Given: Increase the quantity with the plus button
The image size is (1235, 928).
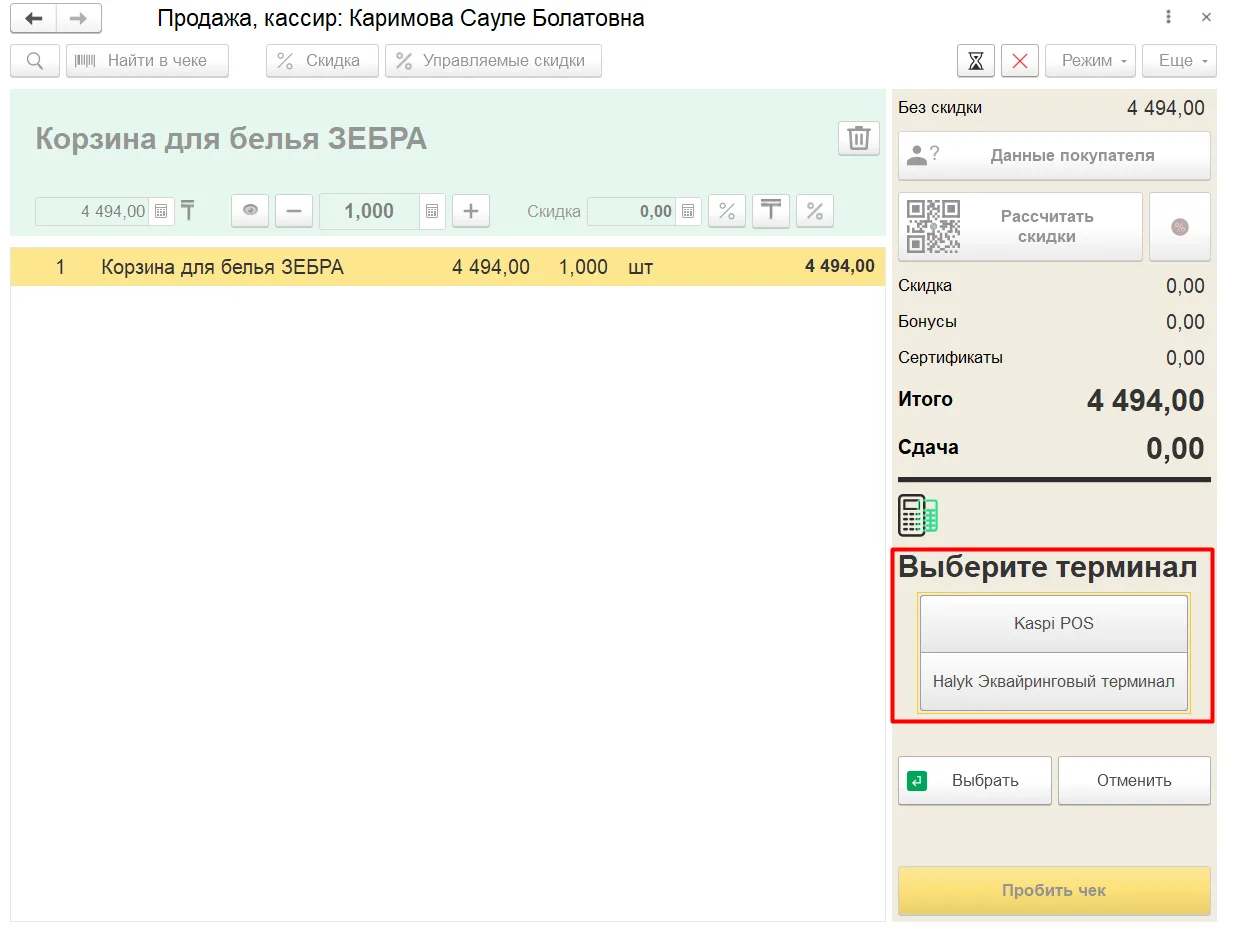Looking at the screenshot, I should (x=471, y=211).
